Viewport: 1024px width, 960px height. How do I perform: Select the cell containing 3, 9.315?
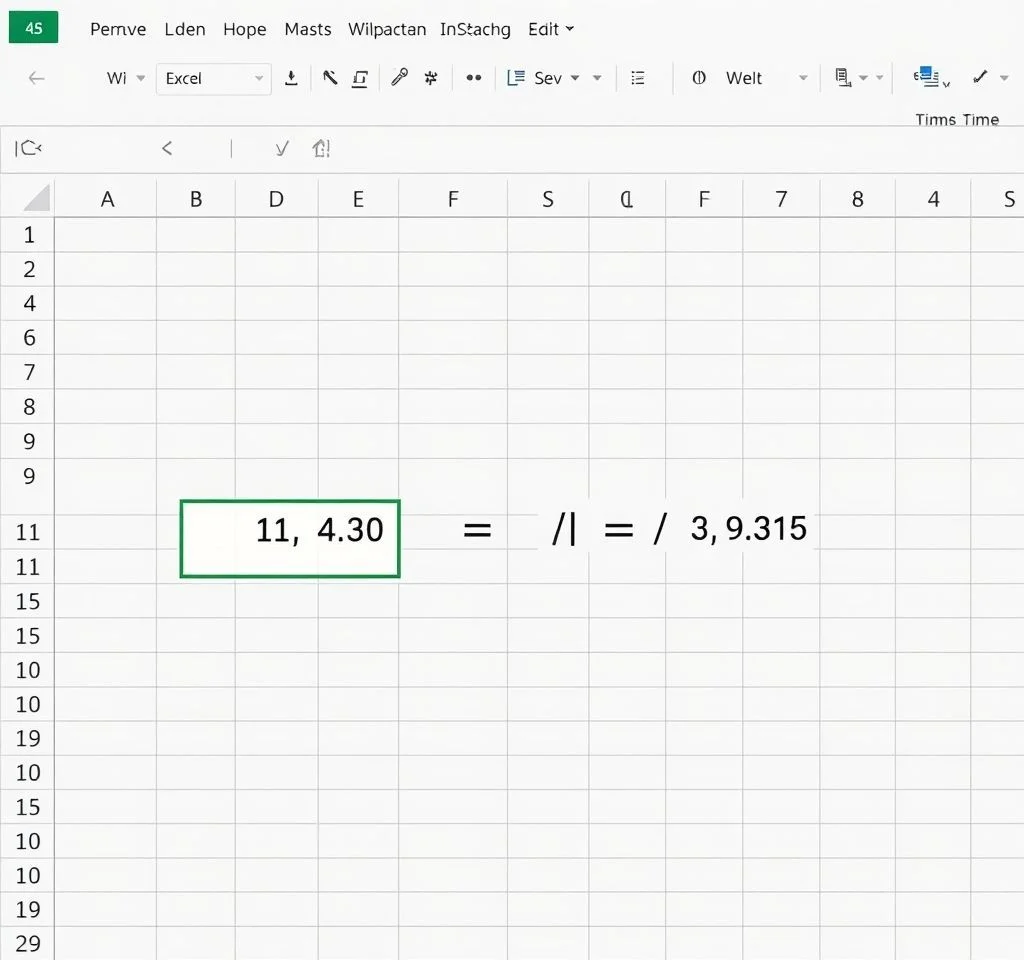tap(748, 529)
